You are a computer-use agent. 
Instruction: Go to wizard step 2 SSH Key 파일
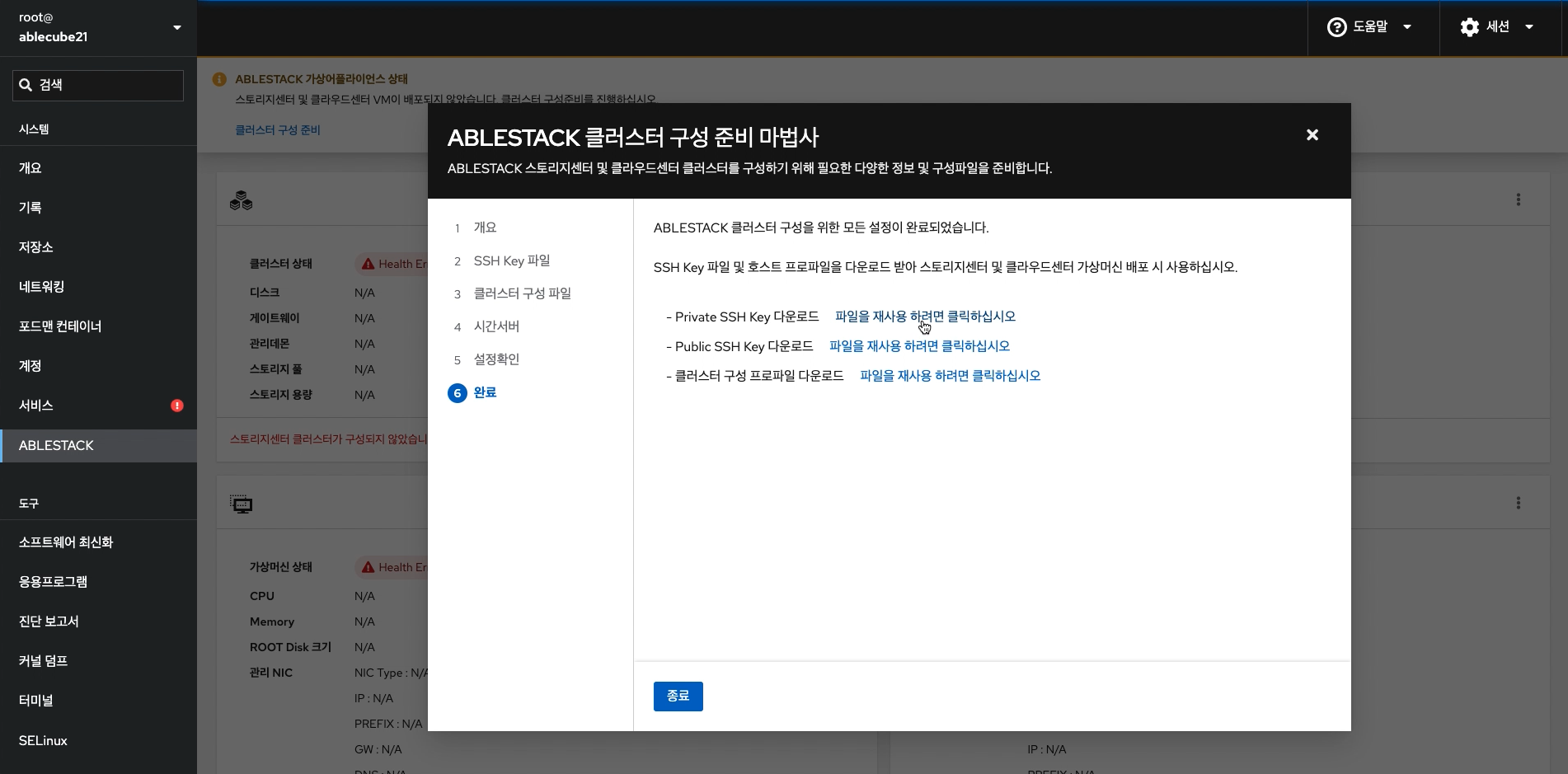(x=511, y=260)
